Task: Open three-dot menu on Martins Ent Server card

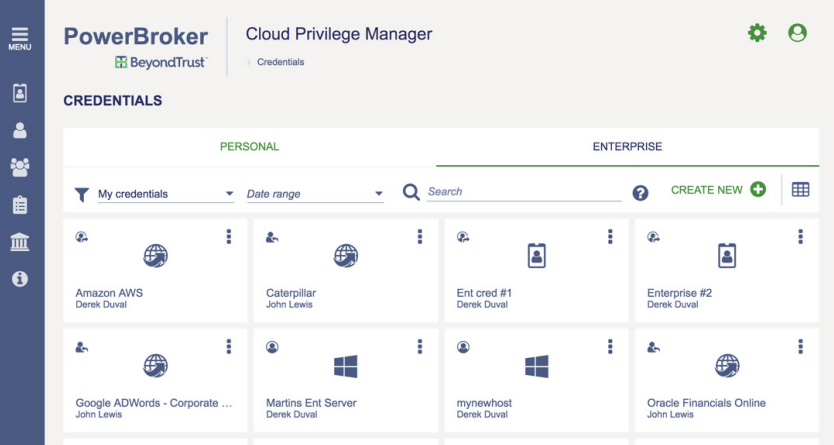Action: [x=420, y=347]
